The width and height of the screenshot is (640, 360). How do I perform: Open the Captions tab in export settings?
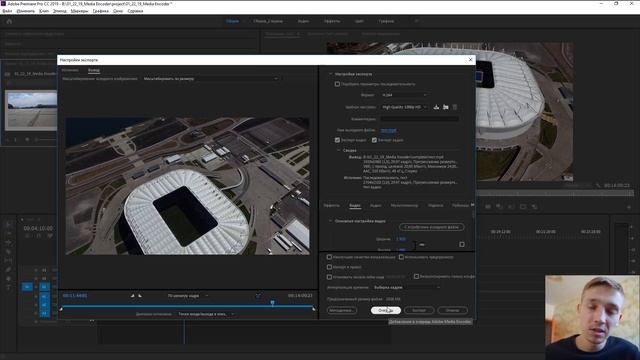[x=436, y=205]
